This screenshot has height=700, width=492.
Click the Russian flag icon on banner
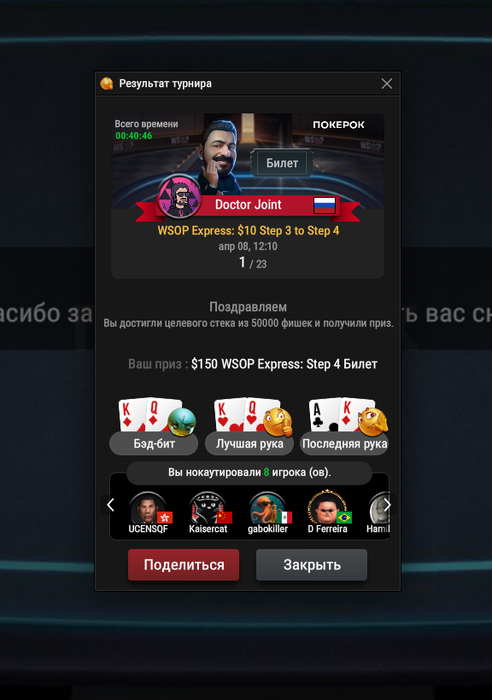coord(325,205)
